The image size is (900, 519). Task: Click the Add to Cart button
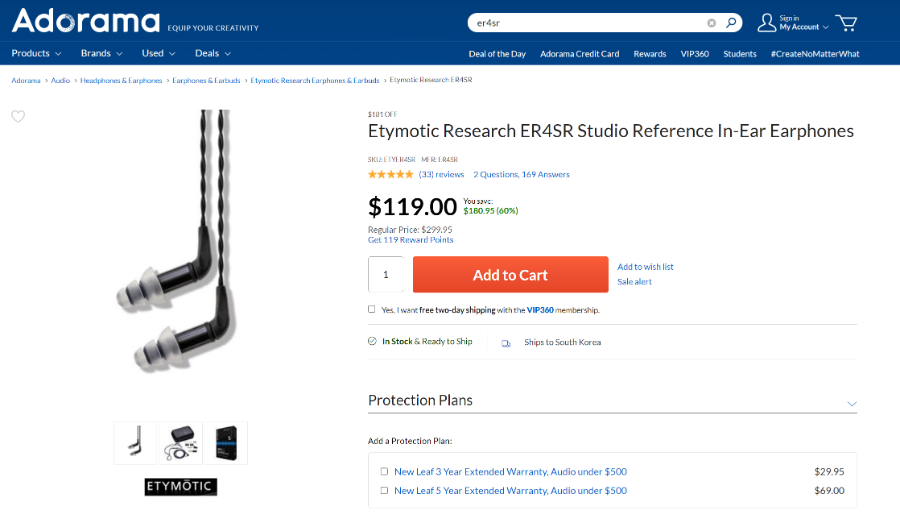click(x=510, y=274)
